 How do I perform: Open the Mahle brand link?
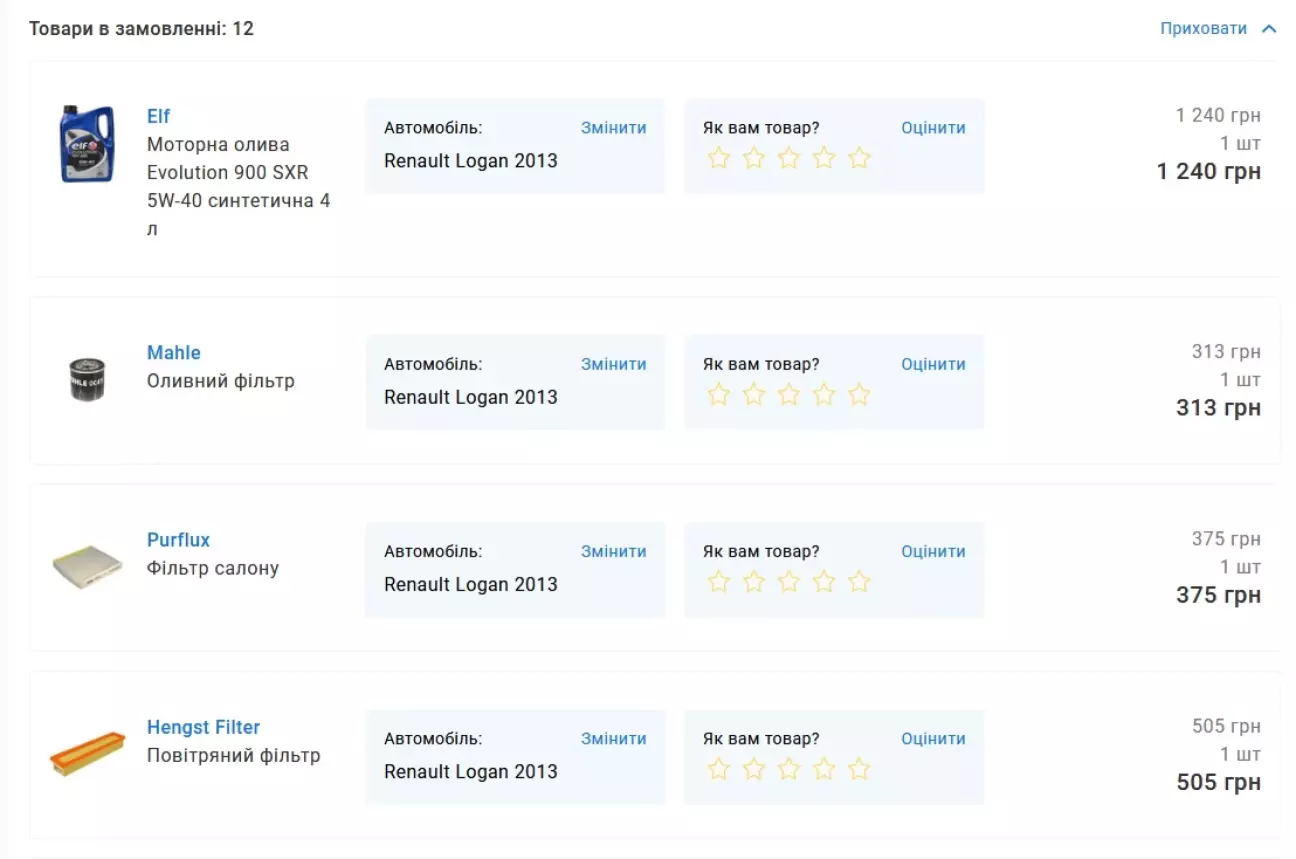click(x=173, y=353)
